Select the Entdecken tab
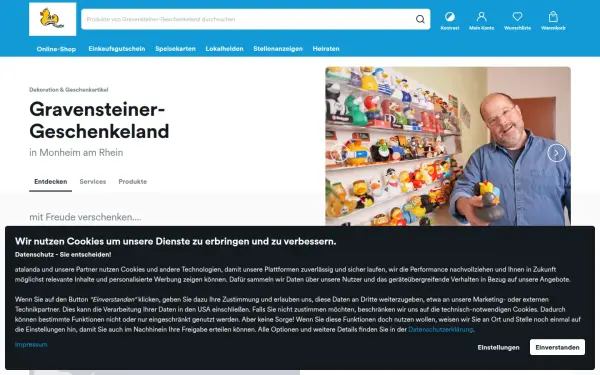 51,182
